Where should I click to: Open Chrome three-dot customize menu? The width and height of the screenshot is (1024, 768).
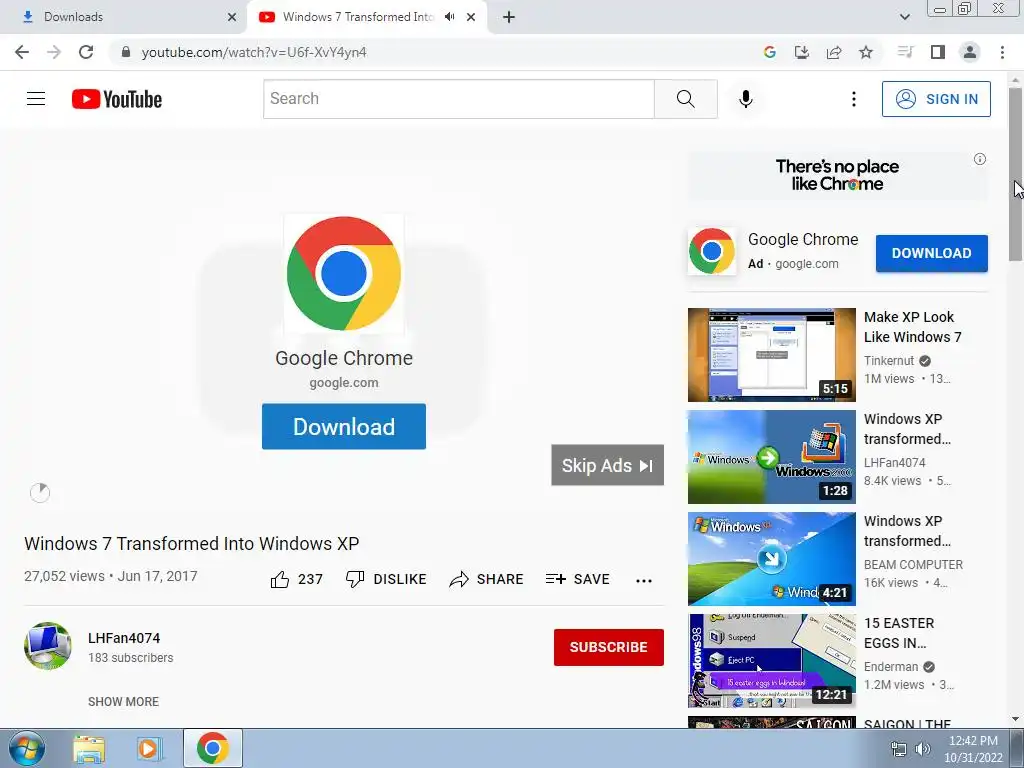pos(1002,52)
